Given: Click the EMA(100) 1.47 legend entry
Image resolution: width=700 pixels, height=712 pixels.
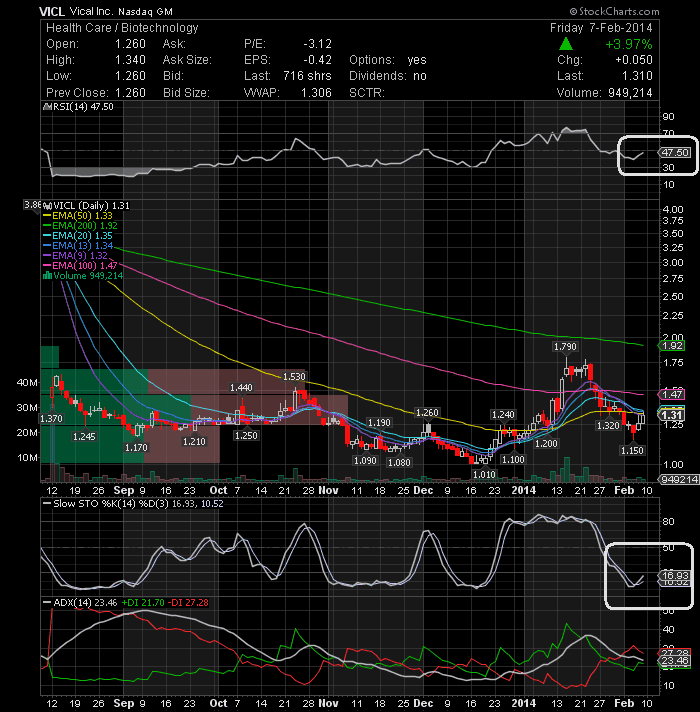Looking at the screenshot, I should [80, 266].
